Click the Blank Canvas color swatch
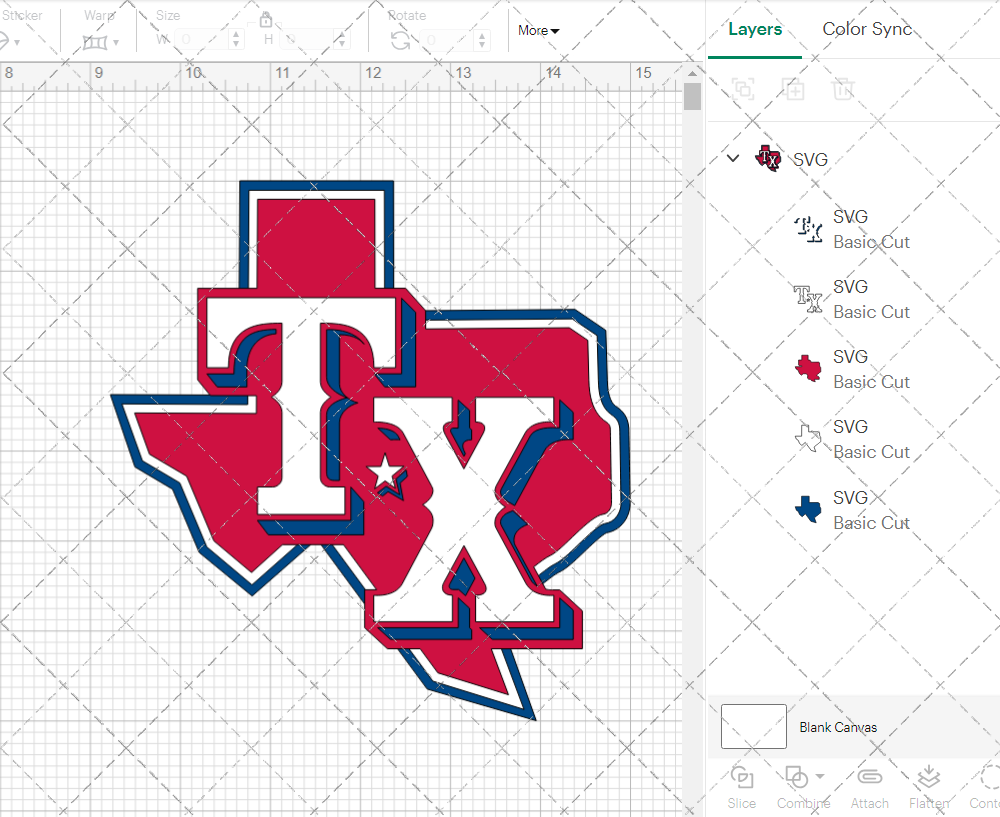 click(x=753, y=727)
